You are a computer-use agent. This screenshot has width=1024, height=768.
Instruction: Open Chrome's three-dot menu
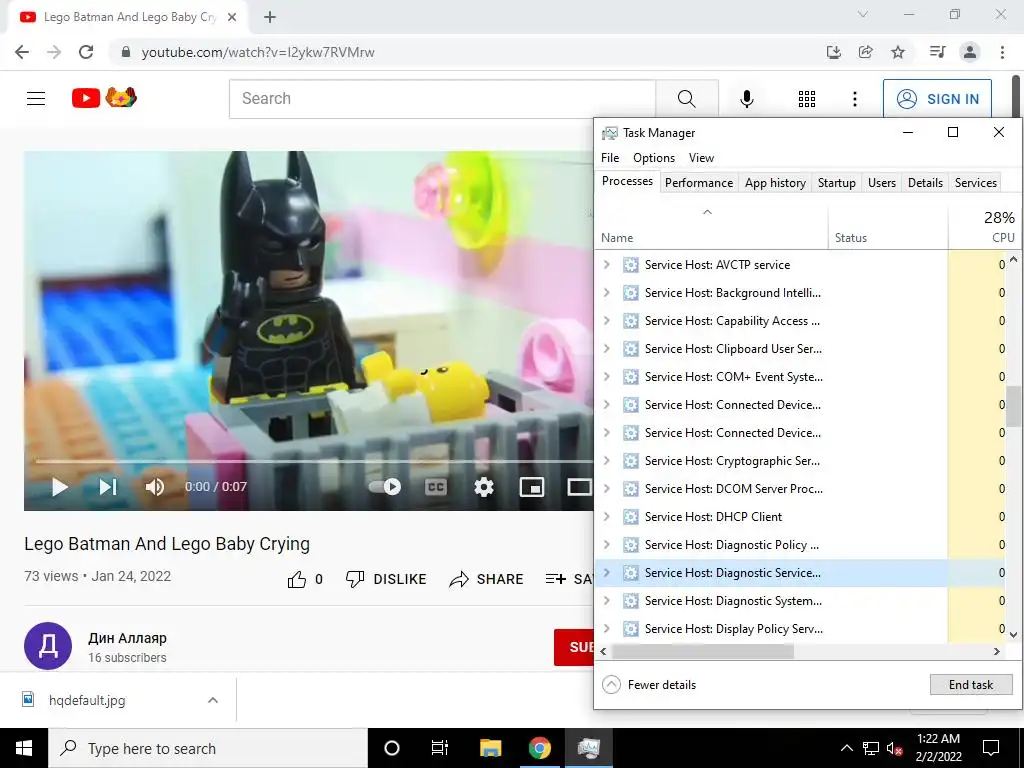click(x=1002, y=52)
